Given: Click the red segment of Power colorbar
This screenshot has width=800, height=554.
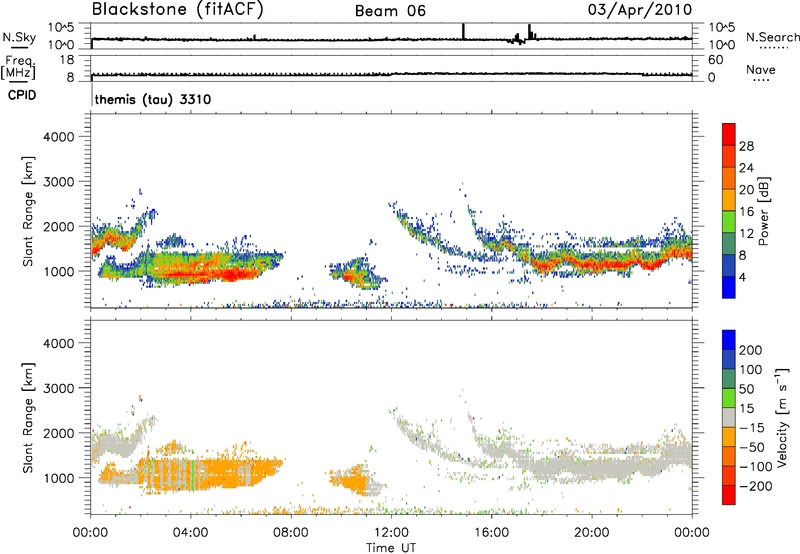Looking at the screenshot, I should (729, 134).
